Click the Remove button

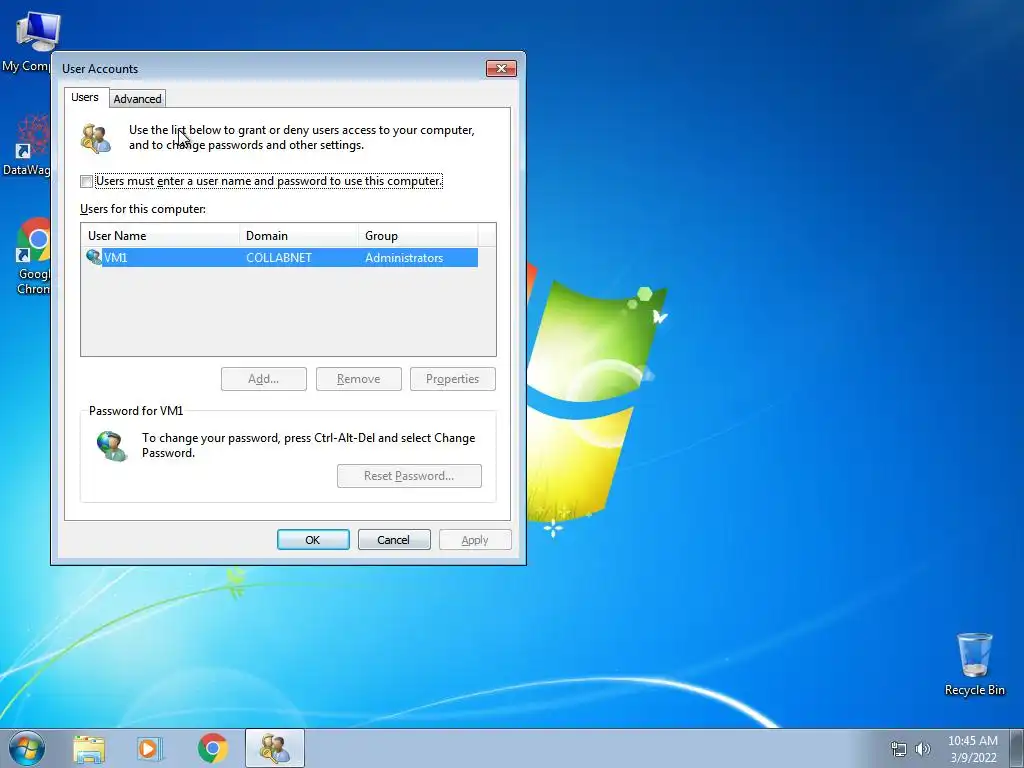coord(359,379)
